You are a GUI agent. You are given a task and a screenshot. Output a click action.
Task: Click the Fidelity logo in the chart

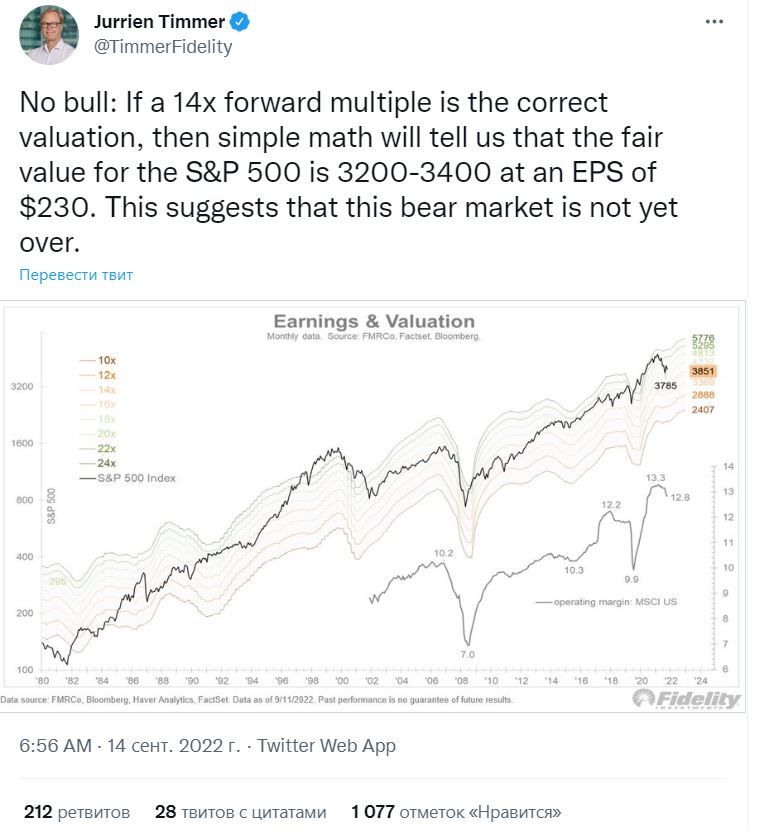(687, 698)
